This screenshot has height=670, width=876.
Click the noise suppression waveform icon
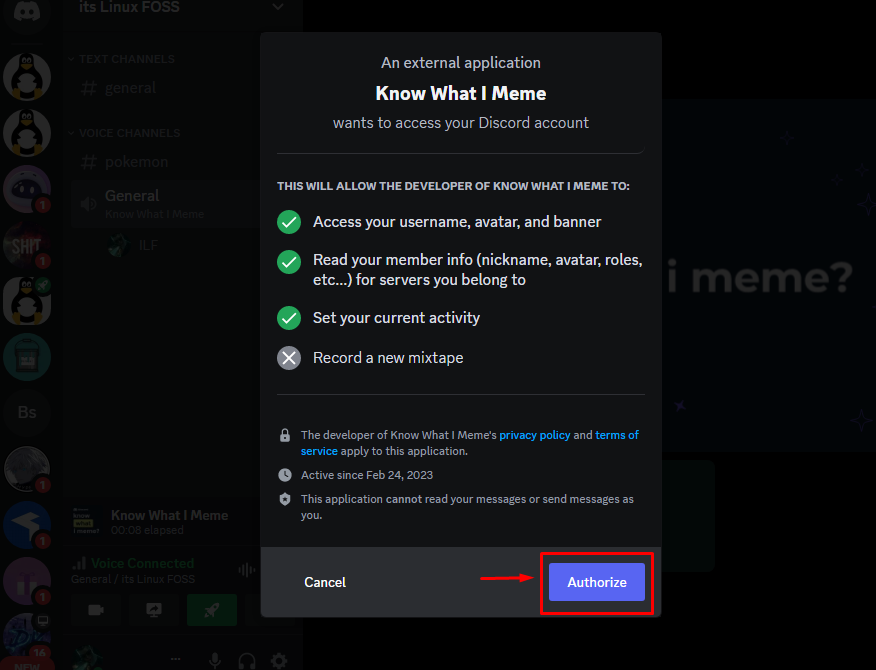[x=246, y=570]
